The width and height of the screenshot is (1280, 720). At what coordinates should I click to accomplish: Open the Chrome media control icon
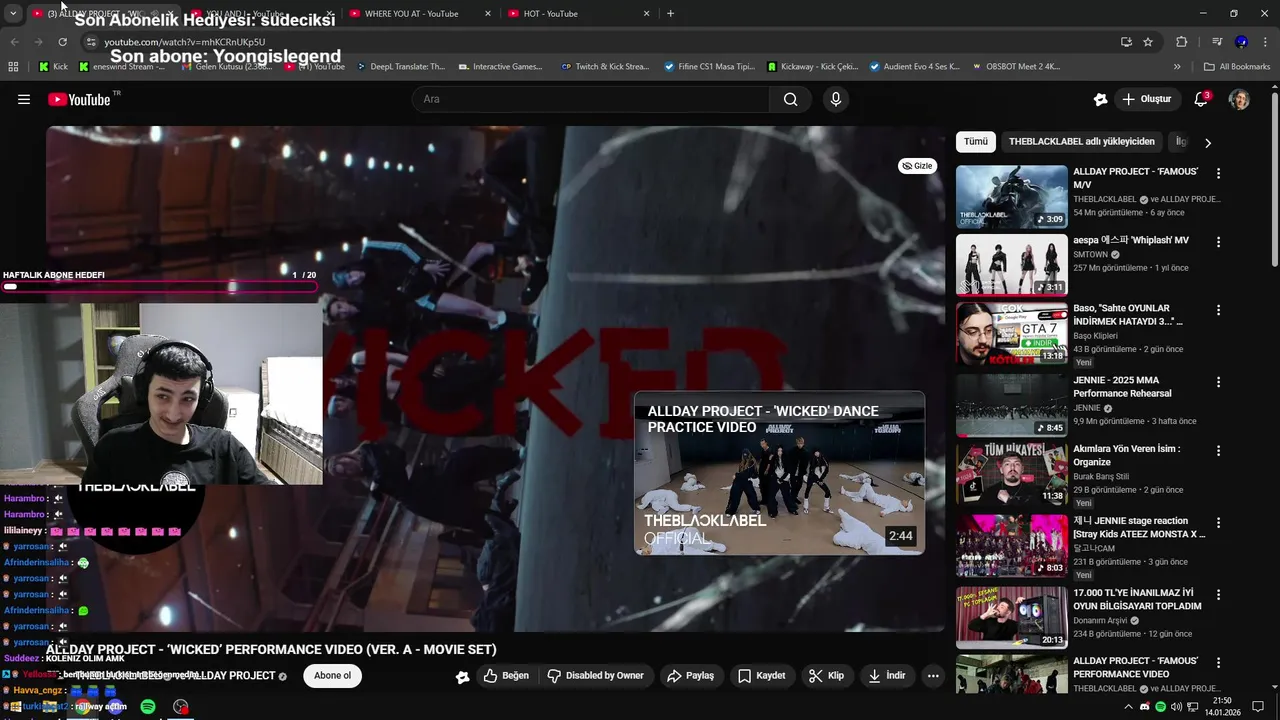pyautogui.click(x=1217, y=42)
